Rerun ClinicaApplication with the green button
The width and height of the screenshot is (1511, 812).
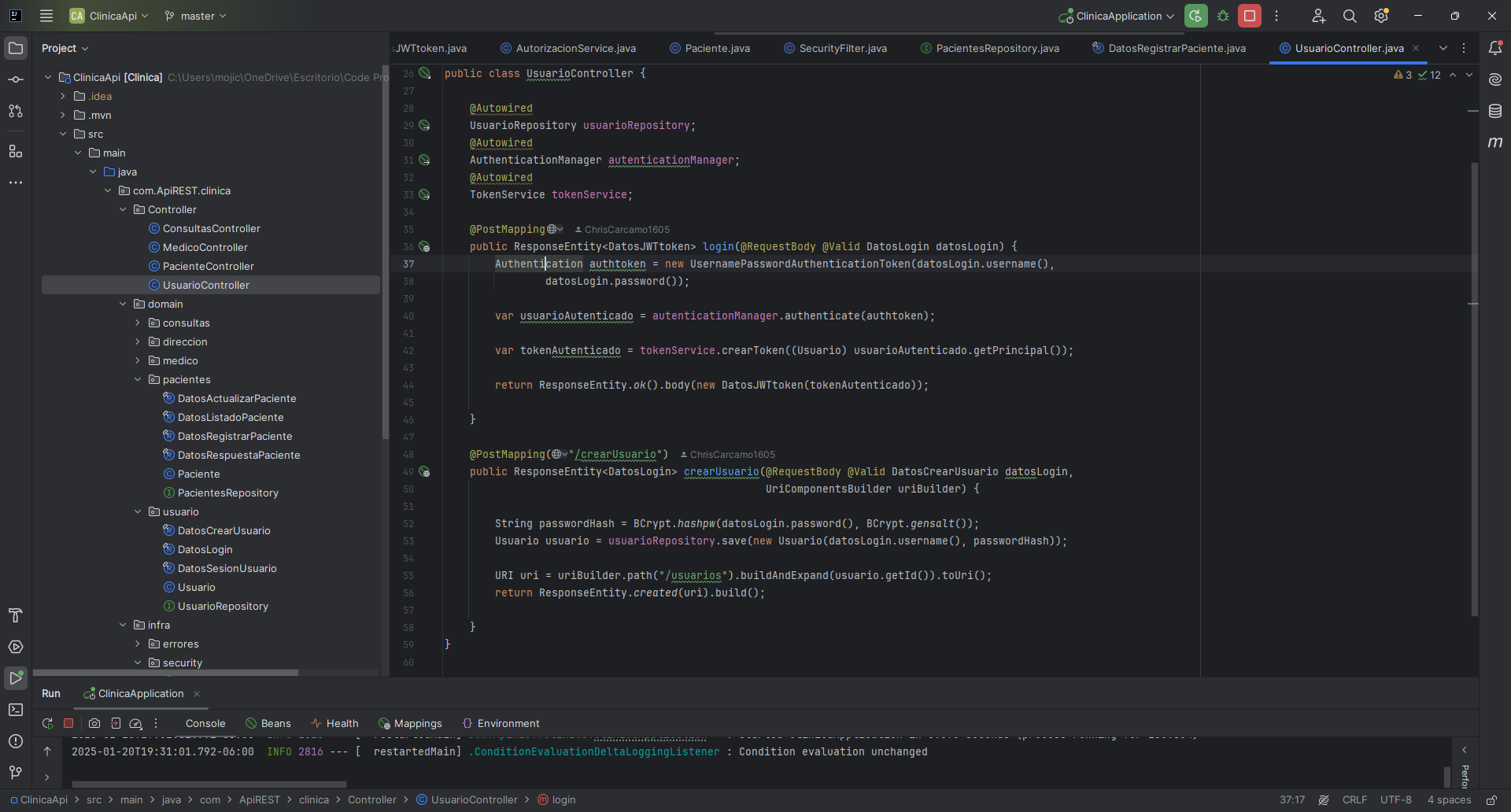1195,16
